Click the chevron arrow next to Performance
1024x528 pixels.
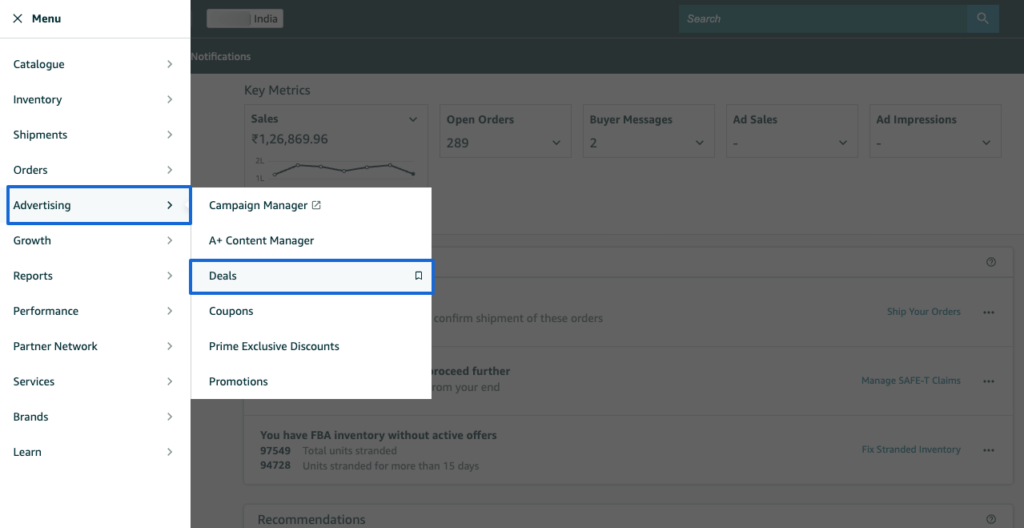point(170,311)
